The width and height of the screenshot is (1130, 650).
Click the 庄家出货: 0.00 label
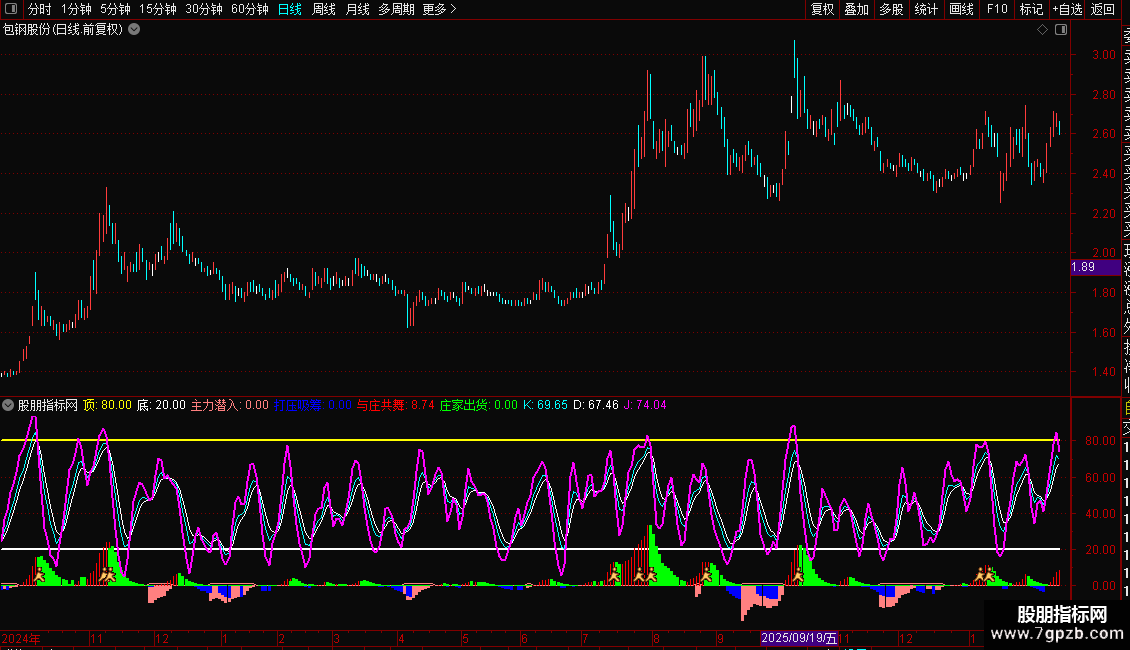(479, 405)
